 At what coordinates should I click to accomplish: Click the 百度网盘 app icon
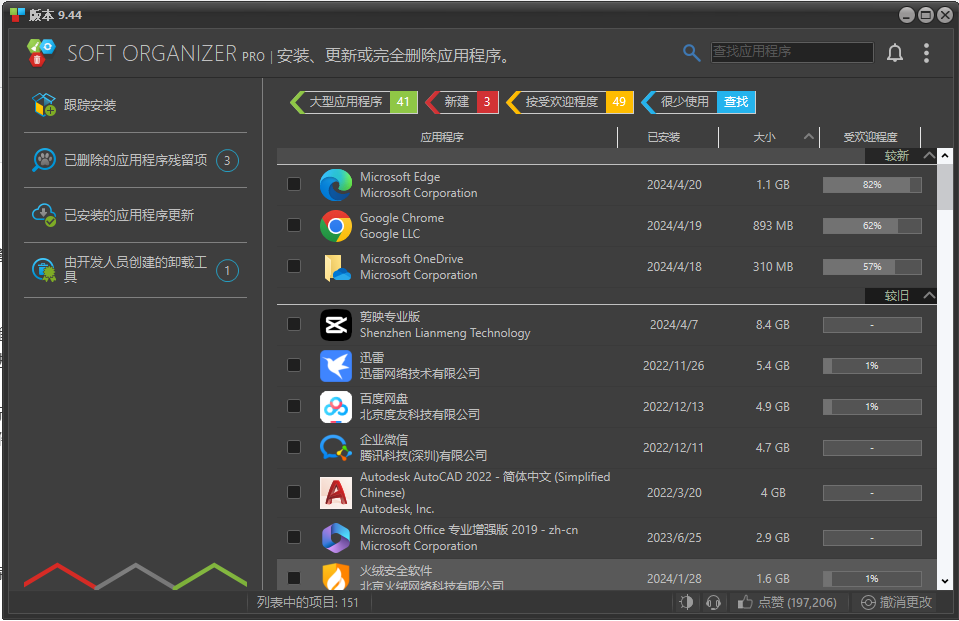[336, 407]
